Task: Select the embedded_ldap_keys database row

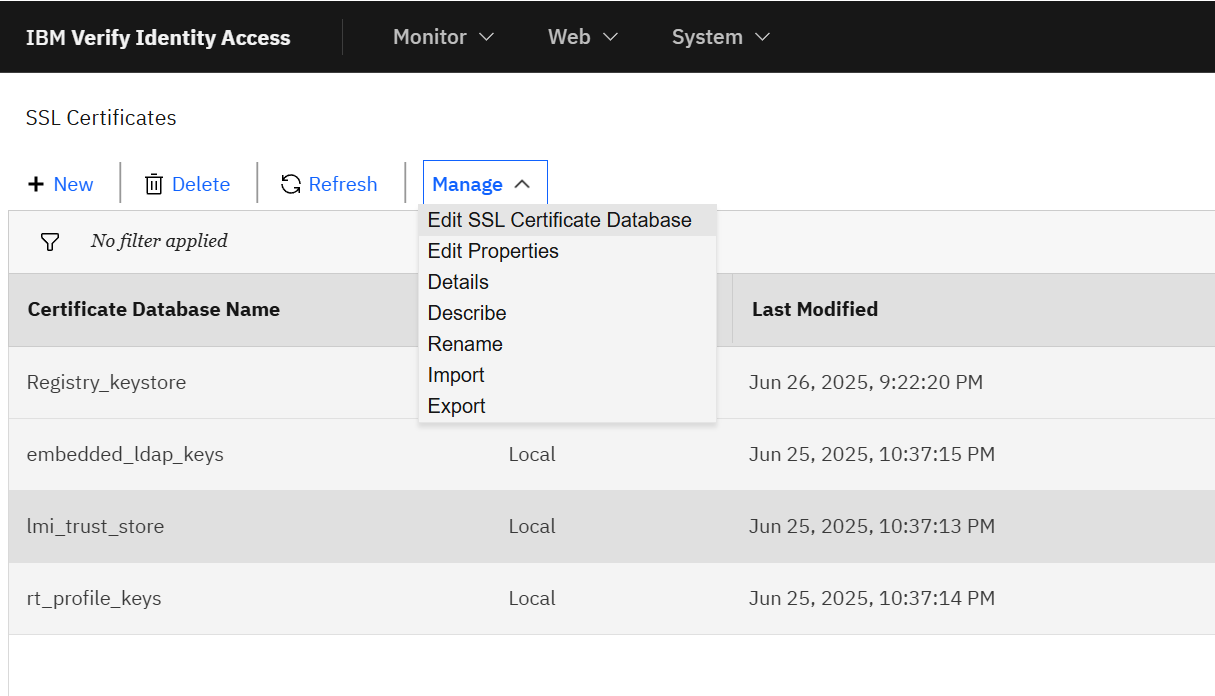Action: click(x=612, y=454)
